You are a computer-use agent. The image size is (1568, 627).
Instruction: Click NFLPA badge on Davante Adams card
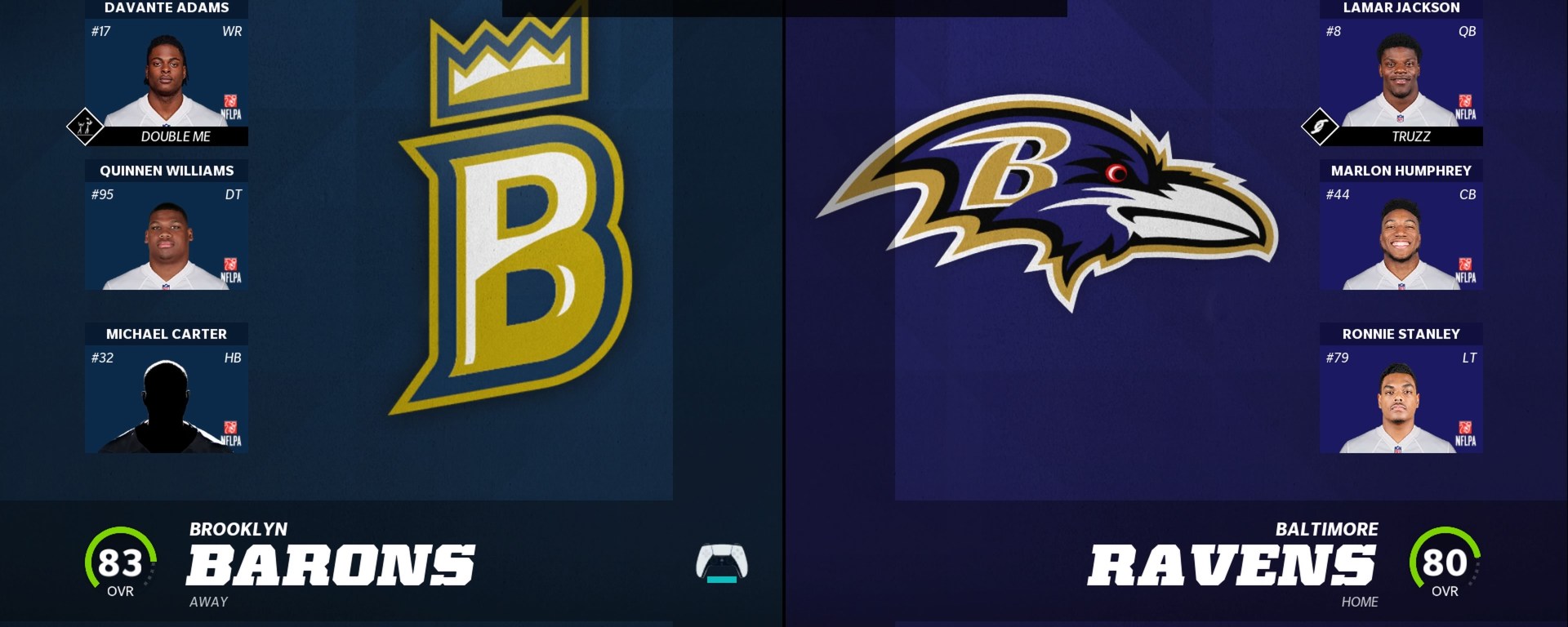click(x=231, y=108)
